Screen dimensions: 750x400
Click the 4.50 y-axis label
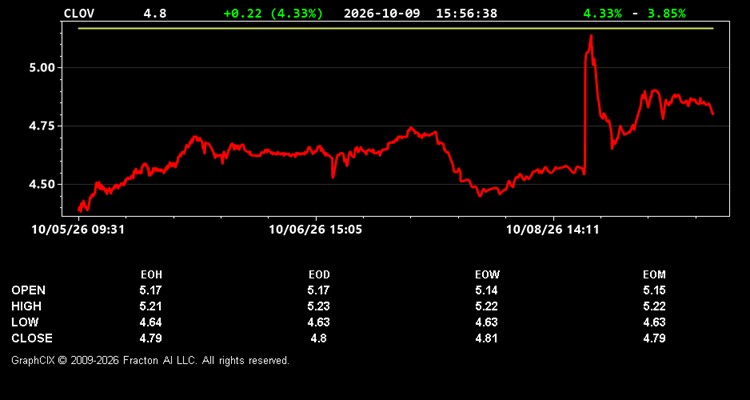click(x=43, y=184)
